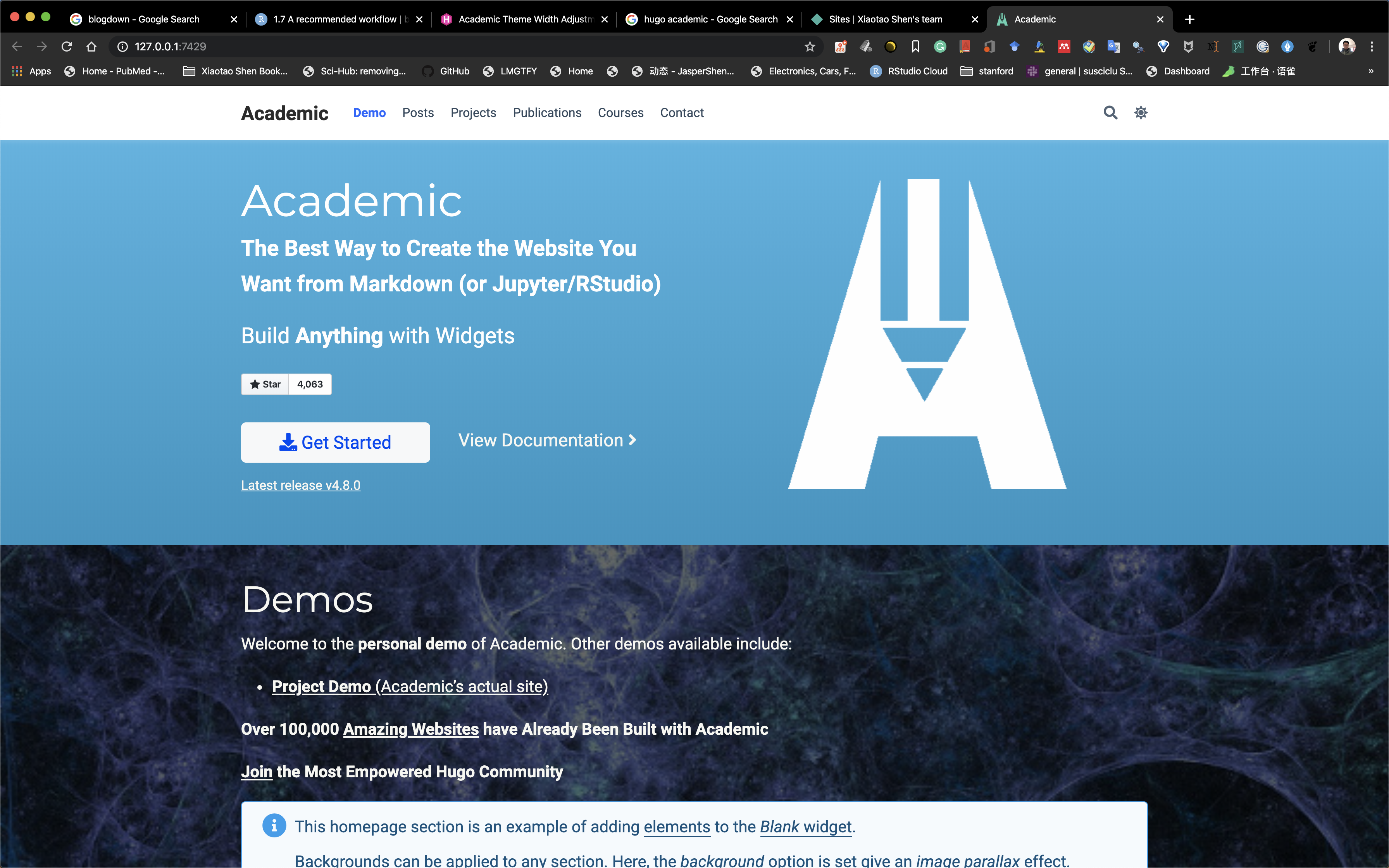Open the stanford bookmarks folder
Image resolution: width=1389 pixels, height=868 pixels.
(987, 71)
